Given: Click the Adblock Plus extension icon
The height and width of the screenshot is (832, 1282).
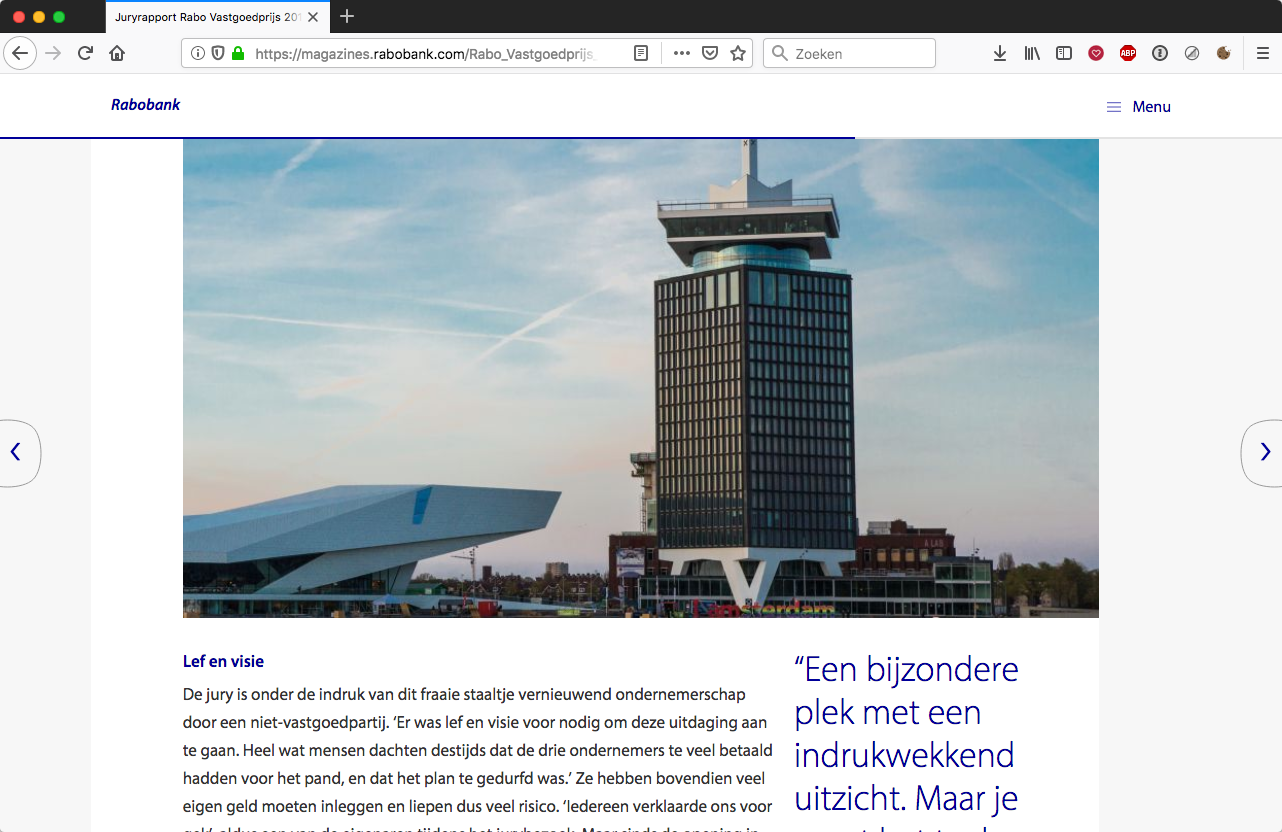Looking at the screenshot, I should click(x=1128, y=54).
